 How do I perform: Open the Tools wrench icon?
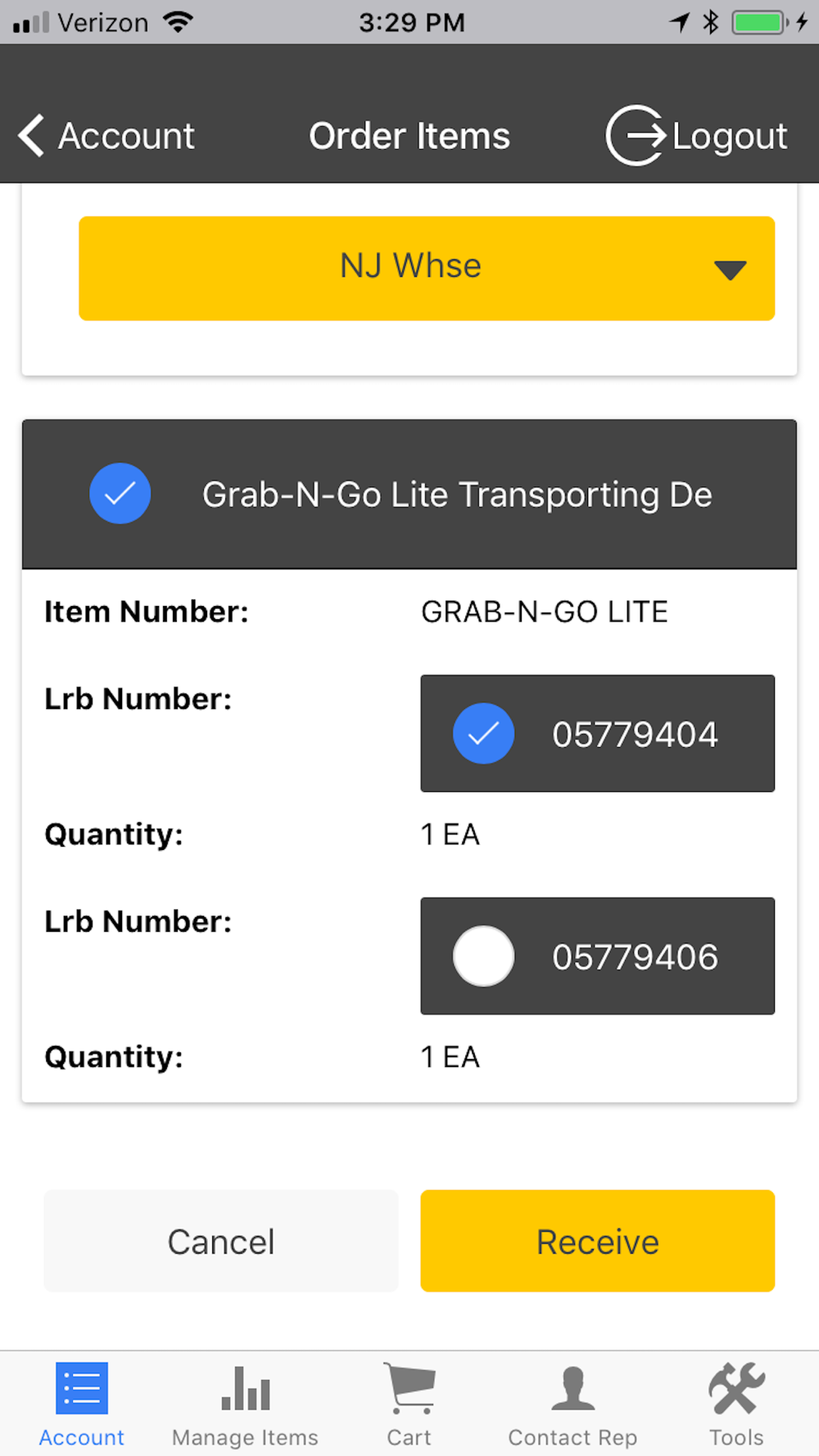pyautogui.click(x=736, y=1388)
